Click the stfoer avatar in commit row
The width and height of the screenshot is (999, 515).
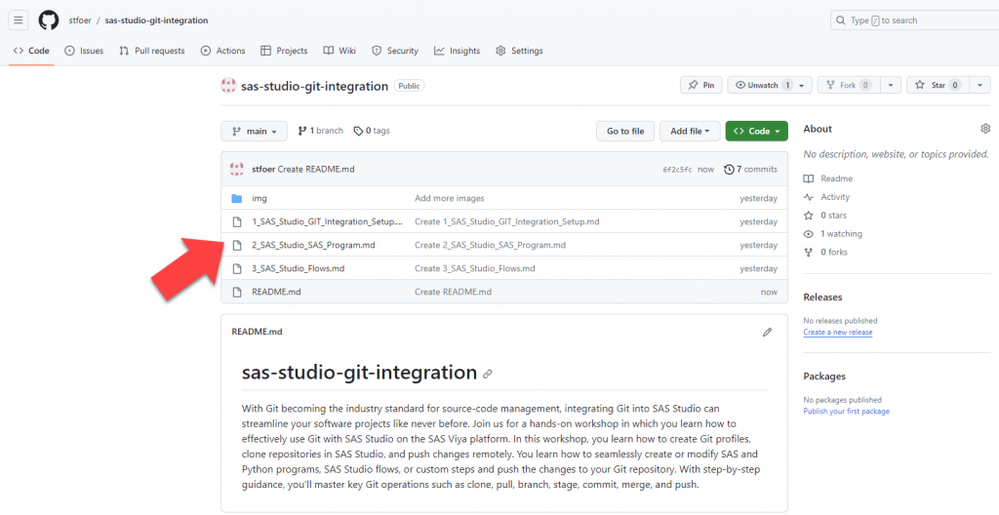tap(237, 169)
